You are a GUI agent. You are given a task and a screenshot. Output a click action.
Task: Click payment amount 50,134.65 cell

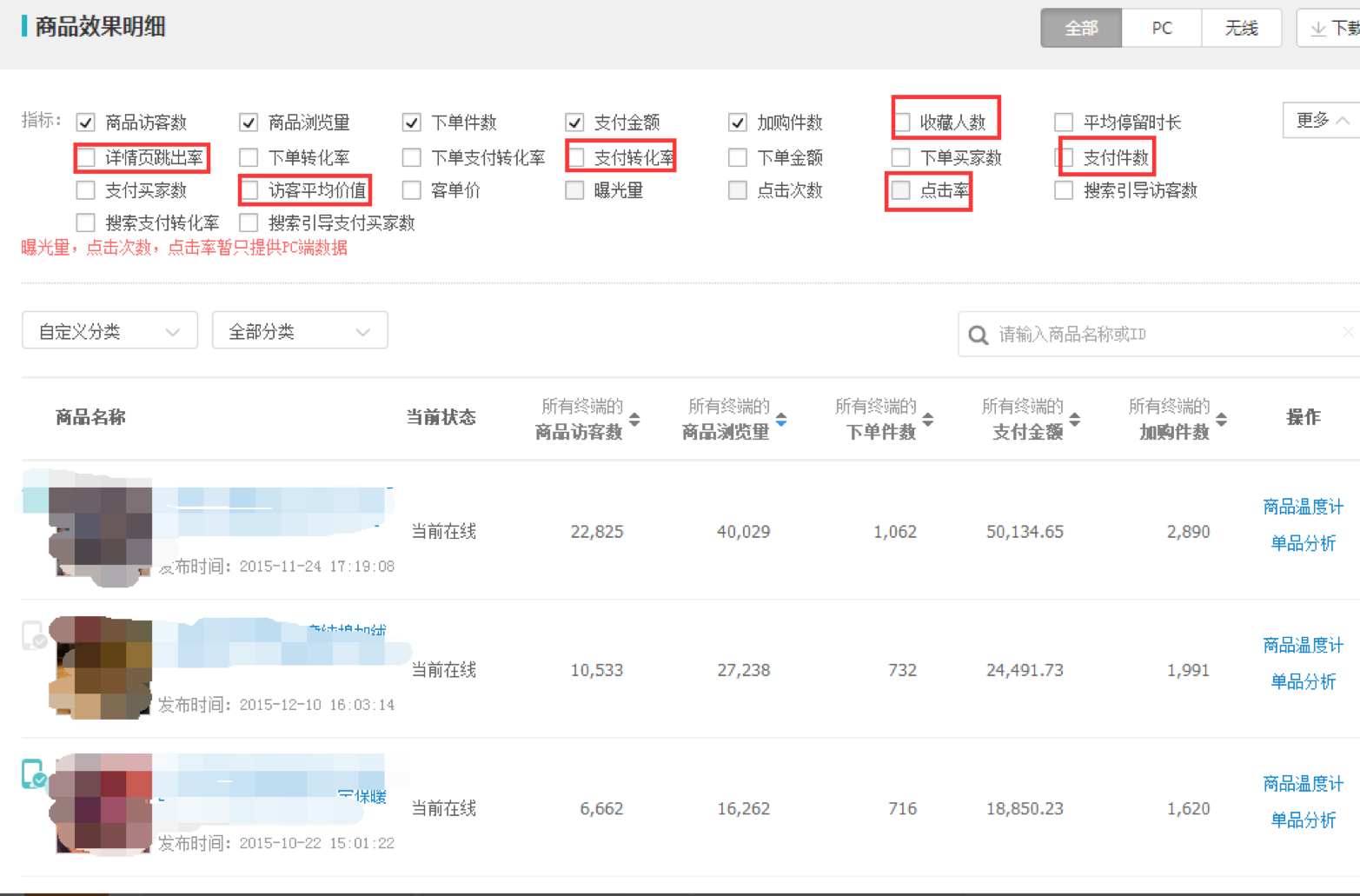click(1025, 532)
